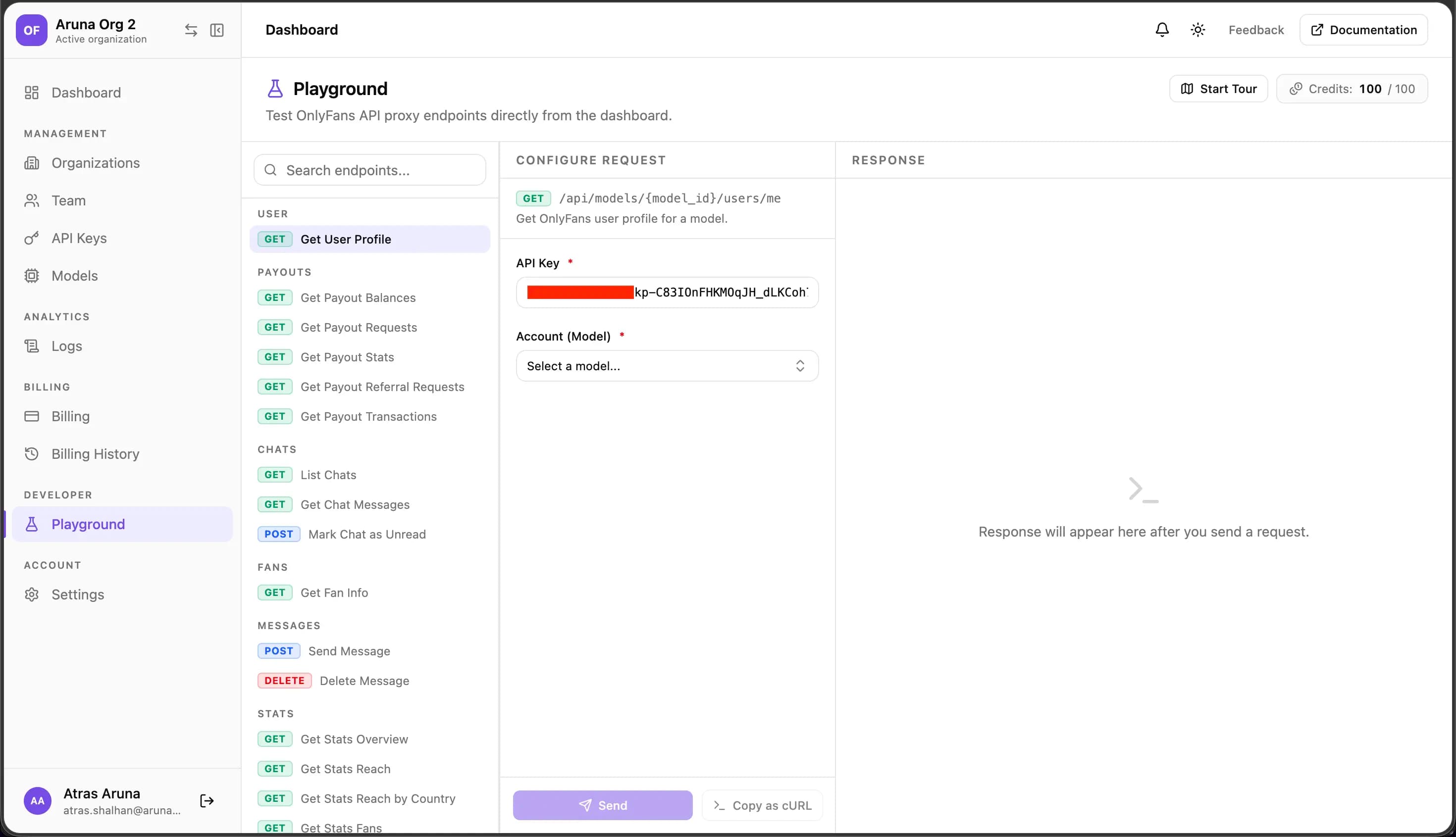Image resolution: width=1456 pixels, height=837 pixels.
Task: Click the /api/models/{model_id}/users/me path text
Action: [670, 198]
